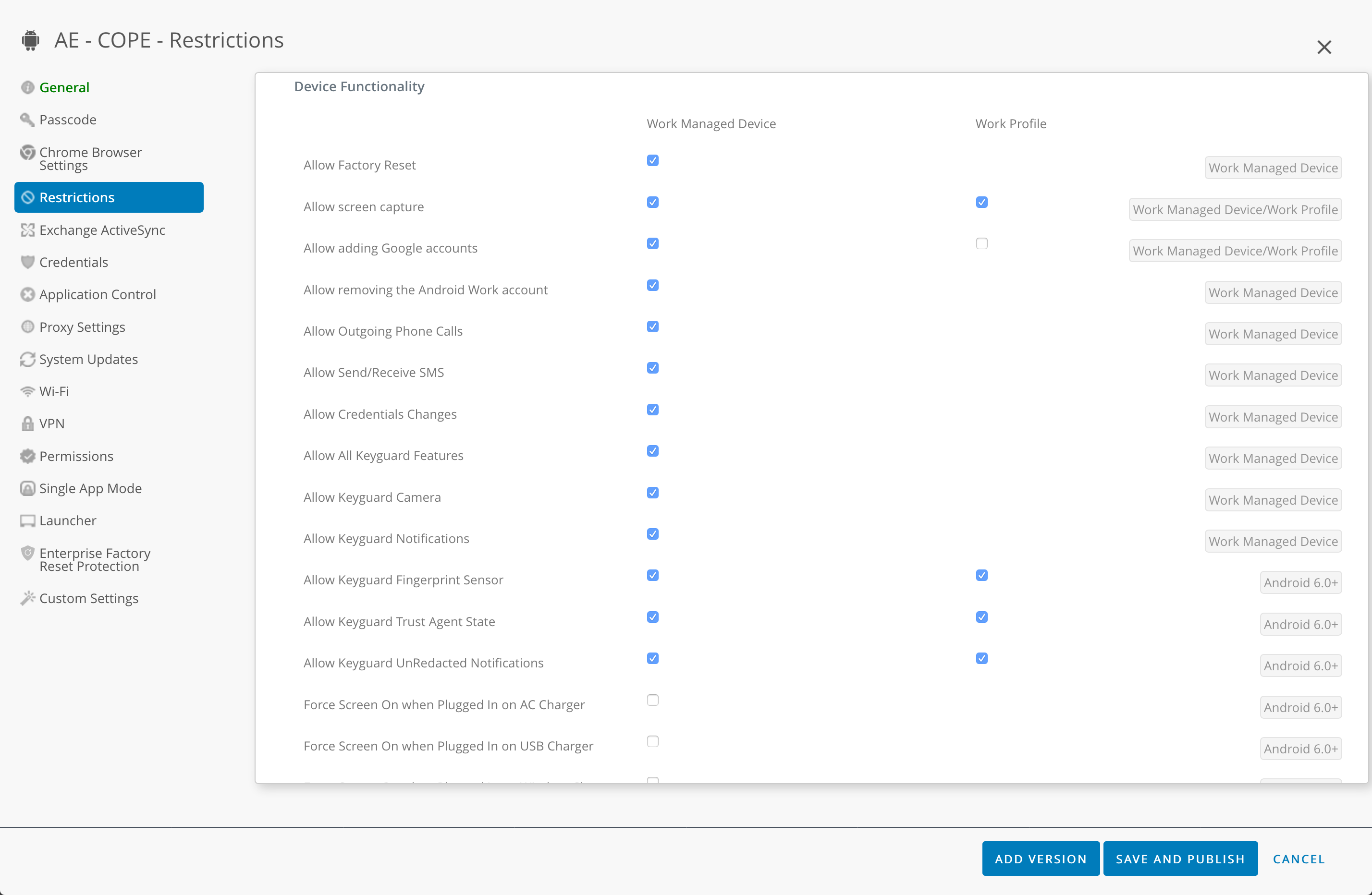Check Force Screen On when on AC Charger
This screenshot has height=895, width=1372.
[x=652, y=700]
